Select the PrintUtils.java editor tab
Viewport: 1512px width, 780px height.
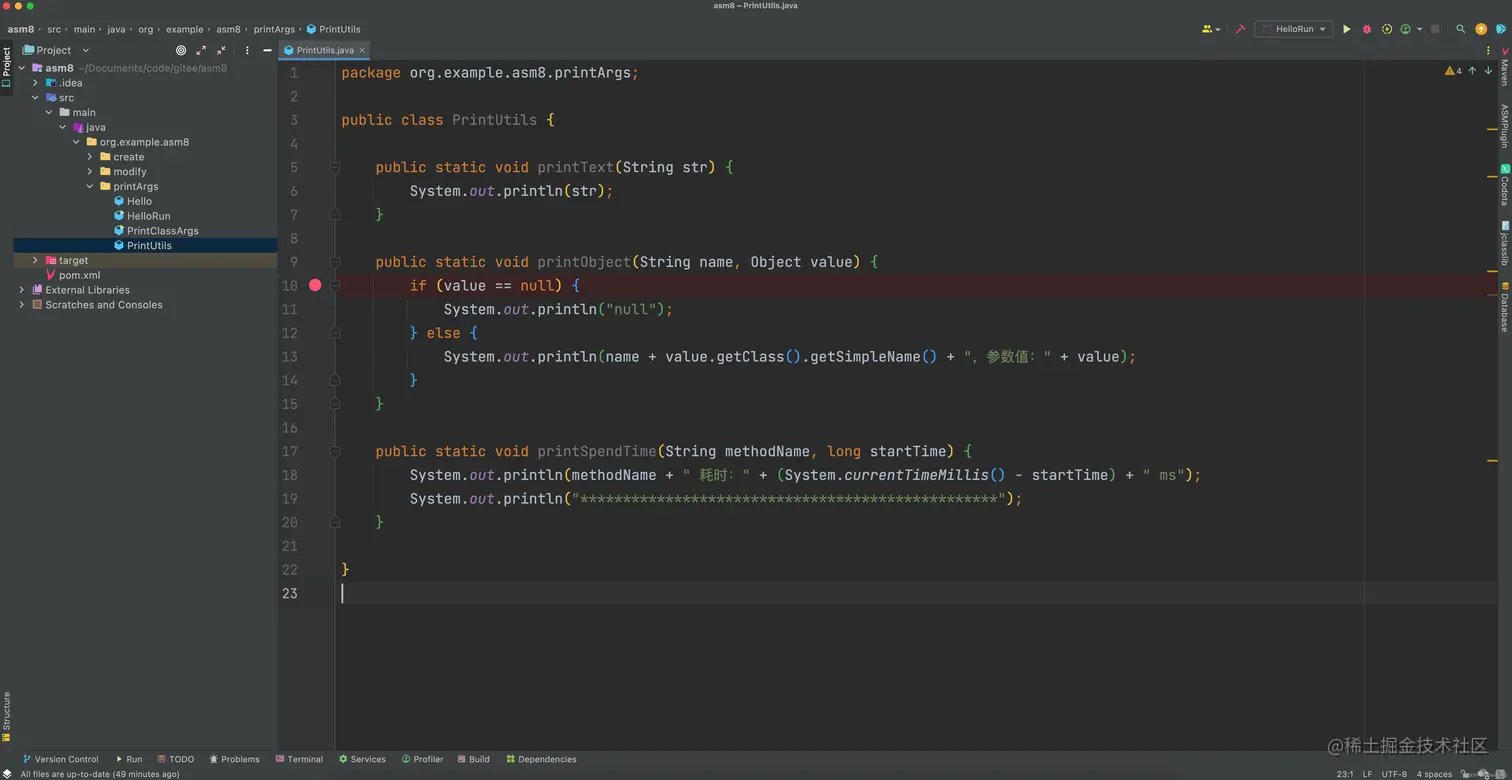(x=325, y=50)
